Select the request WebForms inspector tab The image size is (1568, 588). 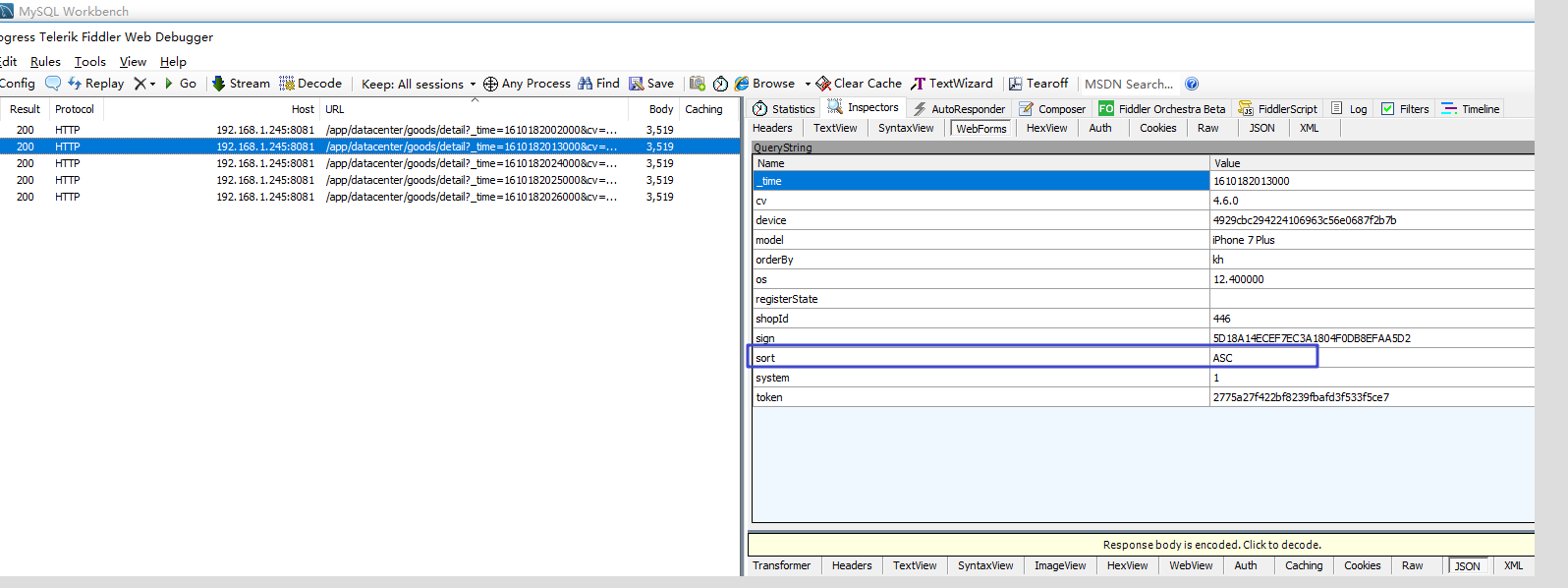980,129
